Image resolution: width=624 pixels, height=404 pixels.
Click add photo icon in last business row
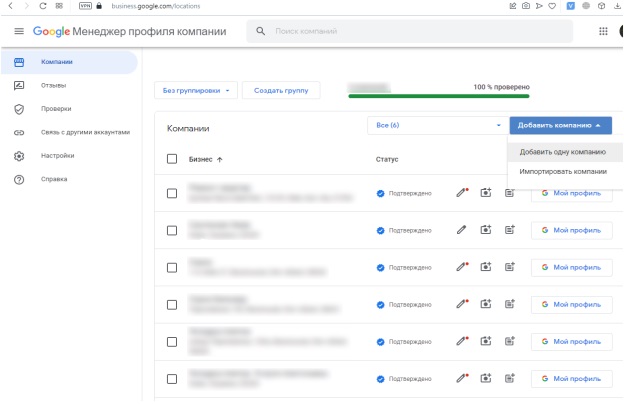coord(486,378)
